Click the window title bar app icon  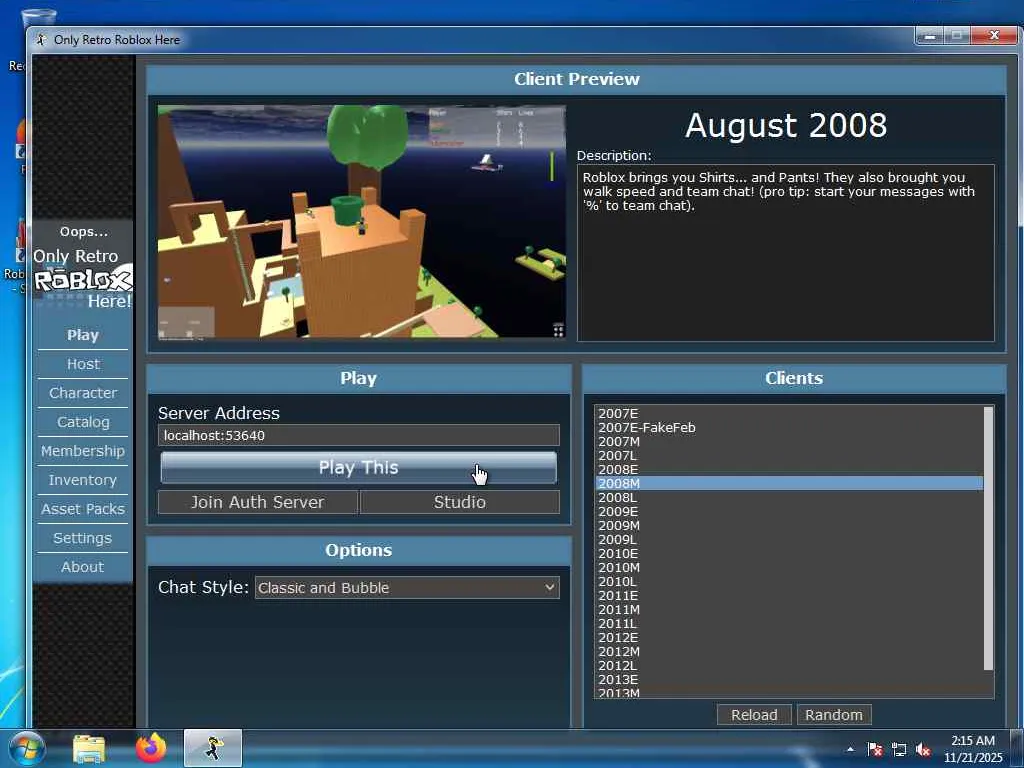(x=41, y=40)
